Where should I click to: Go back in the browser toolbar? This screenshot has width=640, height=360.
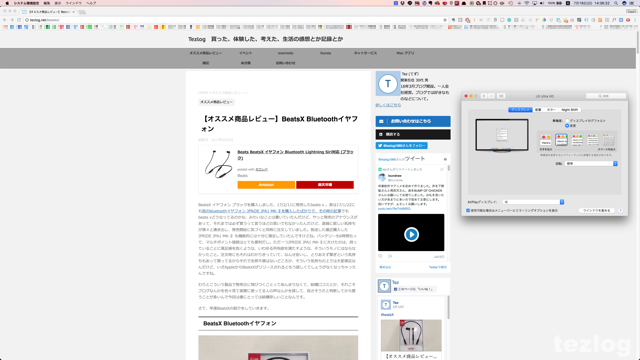[x=5, y=20]
